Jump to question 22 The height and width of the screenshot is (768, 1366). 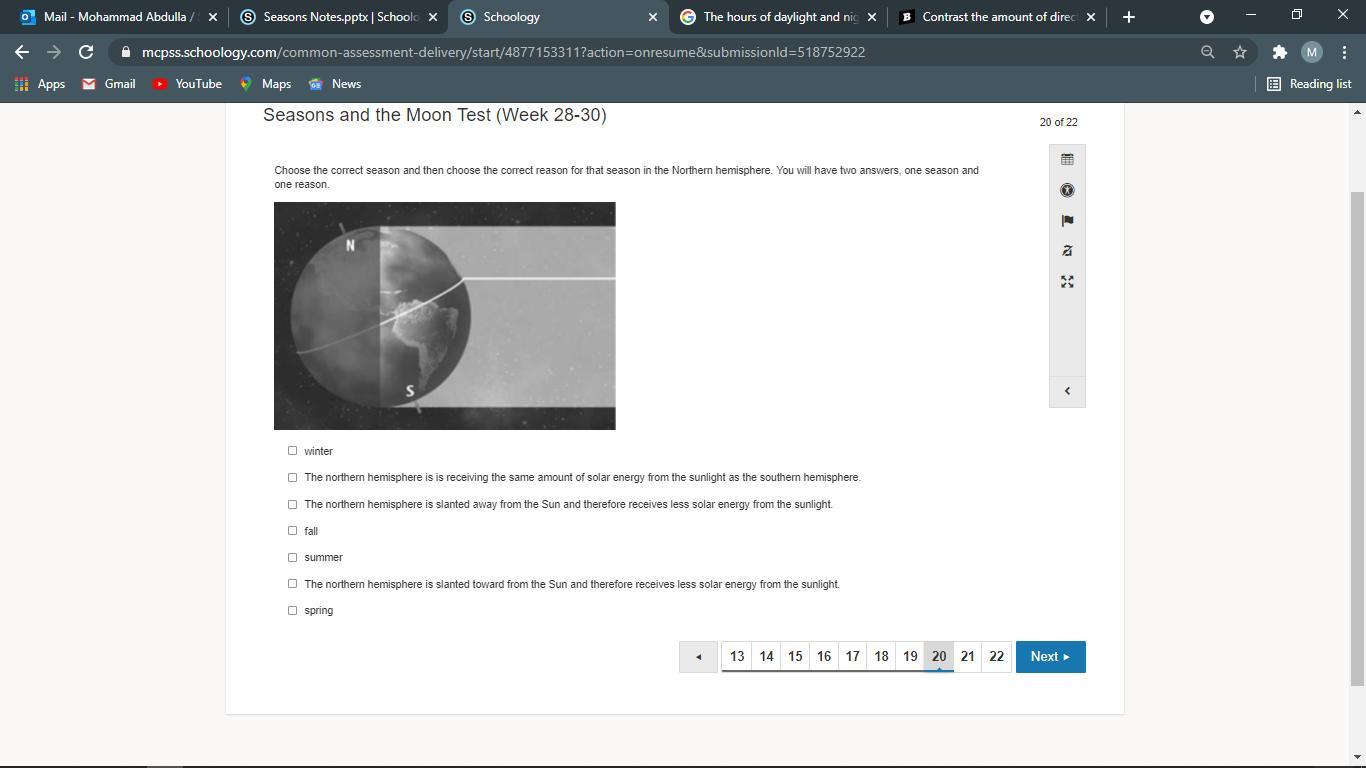coord(996,657)
